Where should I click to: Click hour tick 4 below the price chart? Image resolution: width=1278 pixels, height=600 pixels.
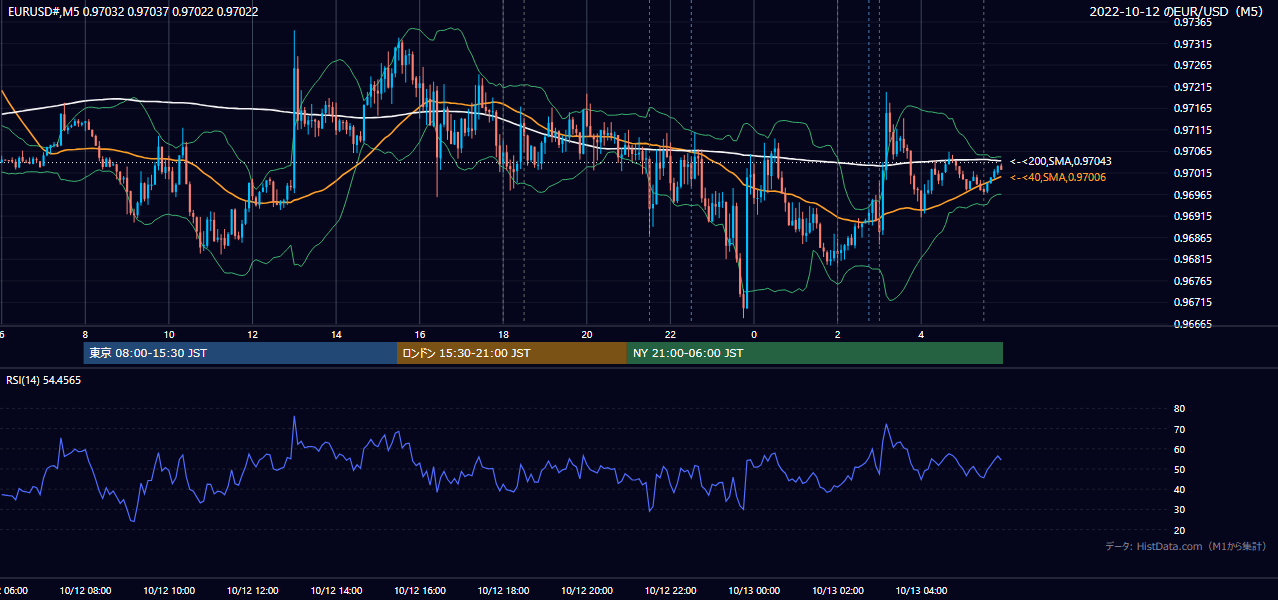pos(921,334)
